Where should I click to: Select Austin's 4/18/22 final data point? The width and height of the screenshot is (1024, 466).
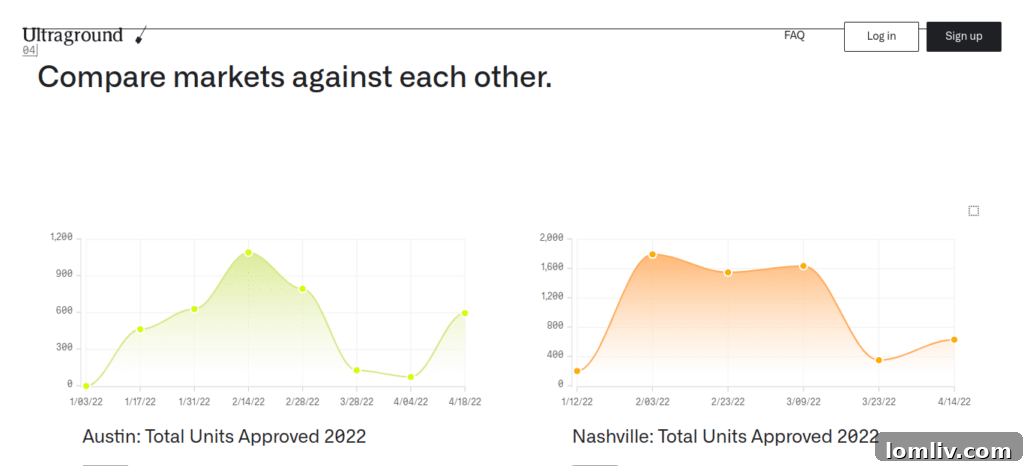tap(465, 313)
